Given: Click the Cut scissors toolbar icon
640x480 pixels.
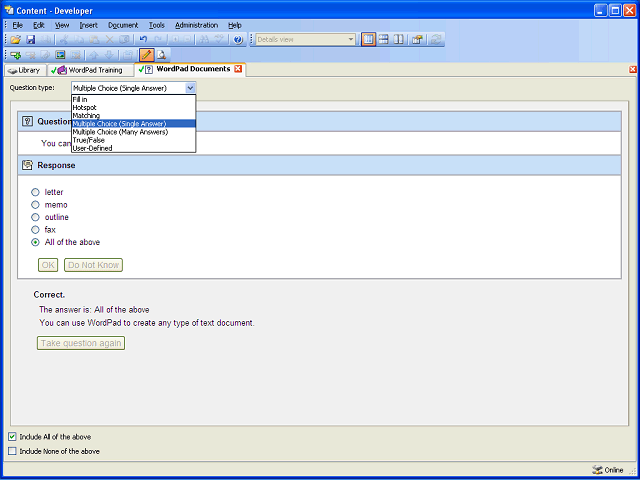Looking at the screenshot, I should [64, 40].
